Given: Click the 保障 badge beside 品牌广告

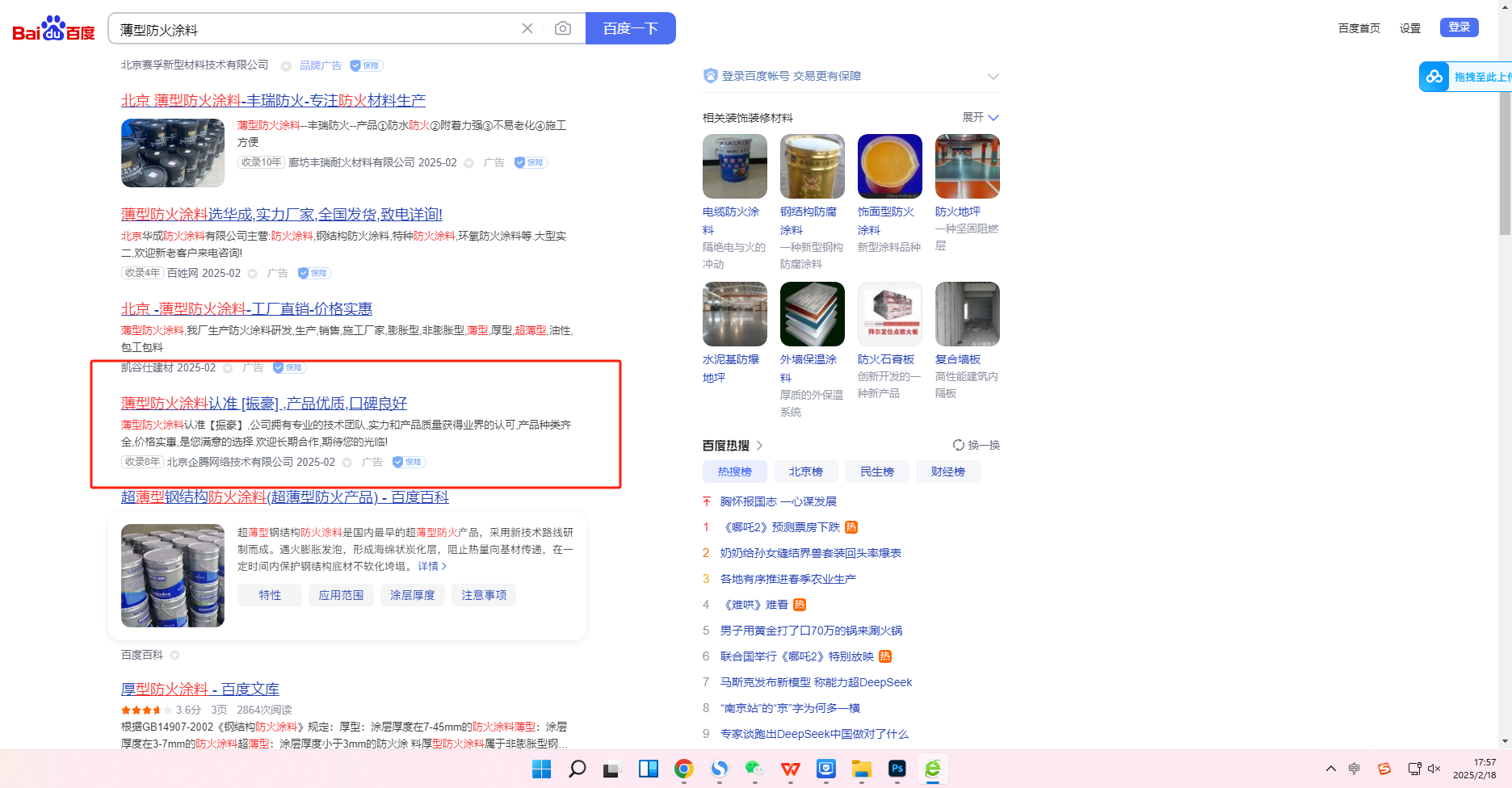Looking at the screenshot, I should coord(367,65).
